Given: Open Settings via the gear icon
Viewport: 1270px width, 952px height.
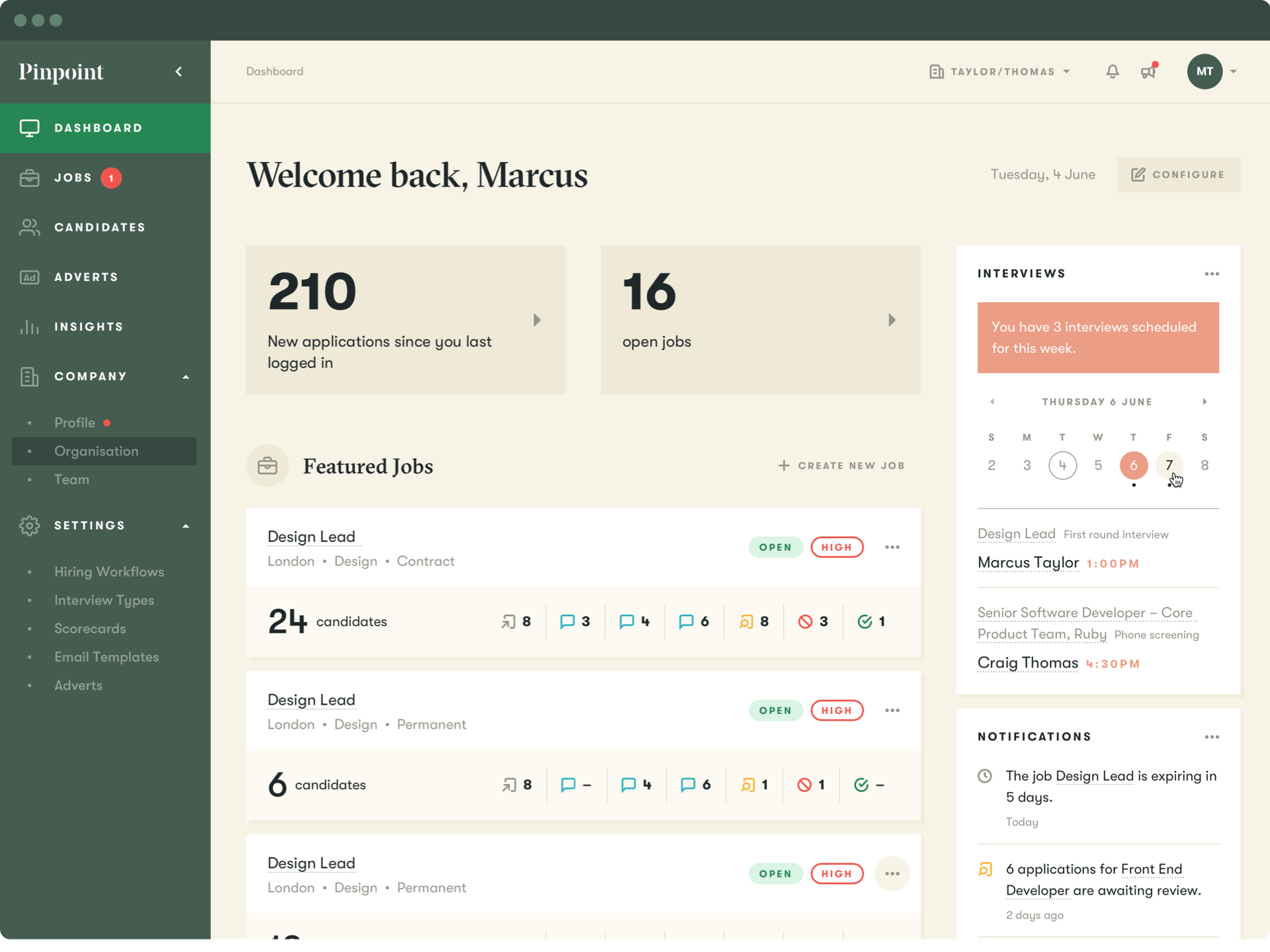Looking at the screenshot, I should (x=29, y=526).
